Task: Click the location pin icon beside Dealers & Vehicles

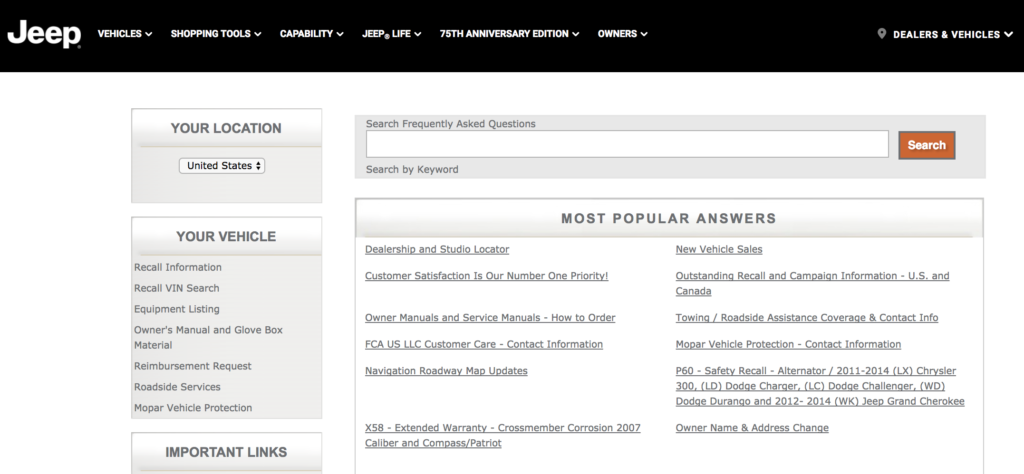Action: coord(882,34)
